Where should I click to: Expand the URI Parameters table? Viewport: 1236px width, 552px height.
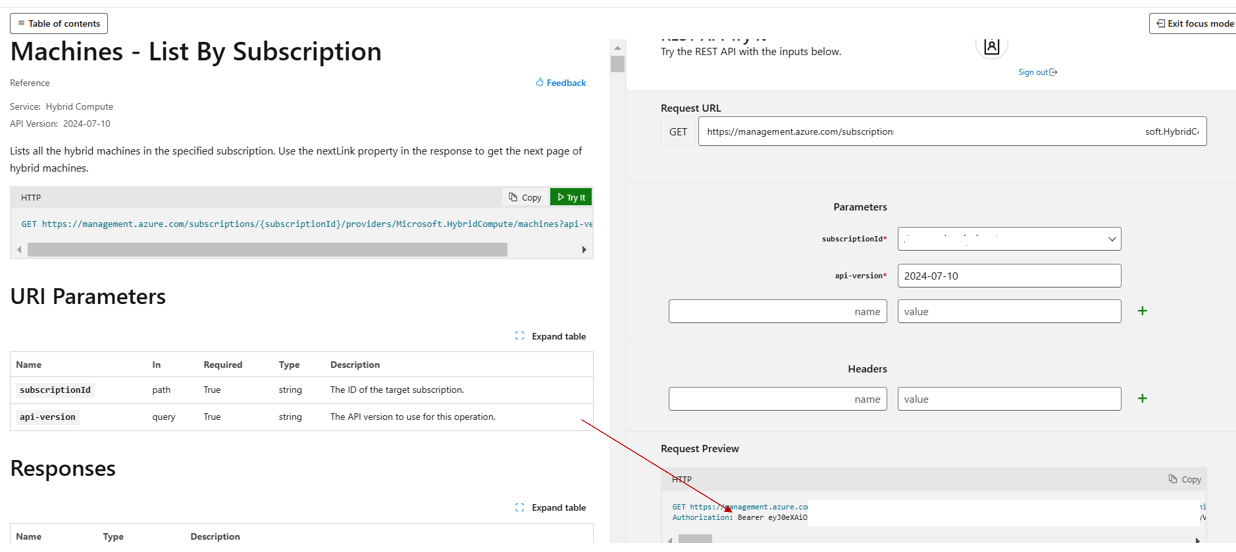(x=551, y=336)
